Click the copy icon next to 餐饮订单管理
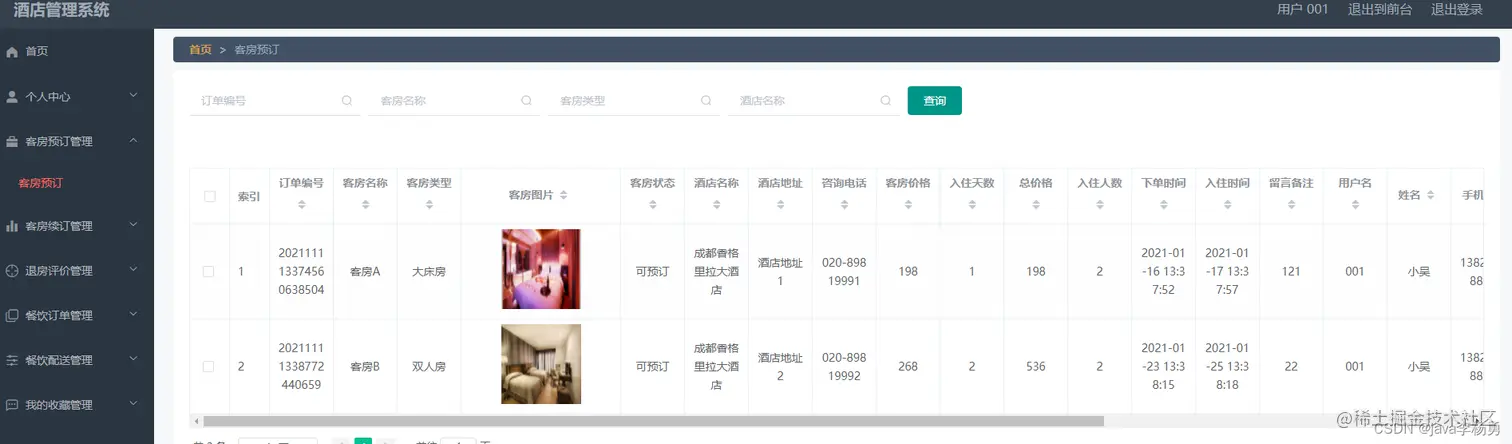The width and height of the screenshot is (1512, 444). point(12,316)
